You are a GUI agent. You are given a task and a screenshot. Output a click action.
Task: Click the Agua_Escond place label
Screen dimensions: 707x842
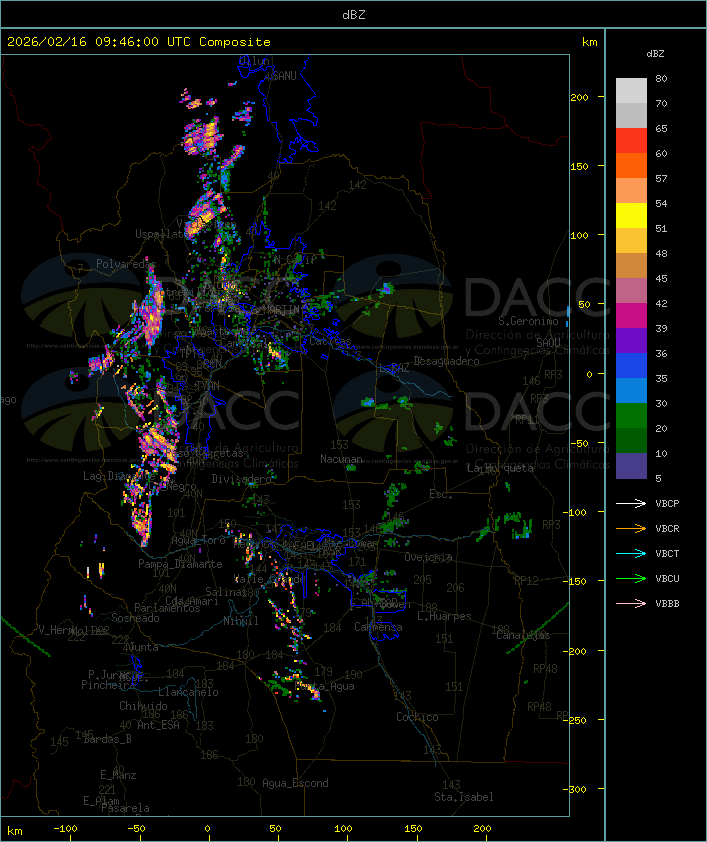295,783
